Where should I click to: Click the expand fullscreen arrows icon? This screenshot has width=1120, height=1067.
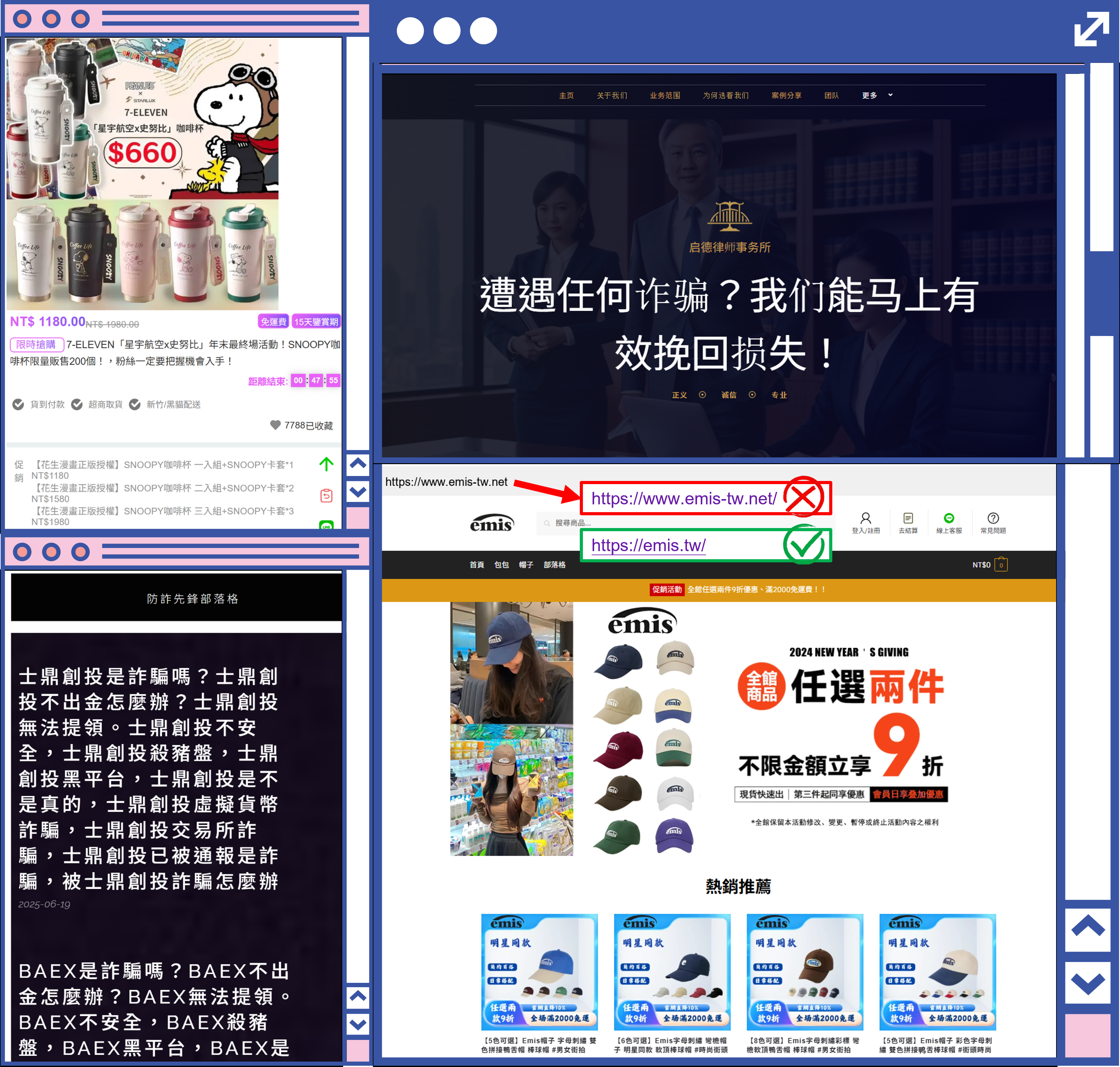1091,29
